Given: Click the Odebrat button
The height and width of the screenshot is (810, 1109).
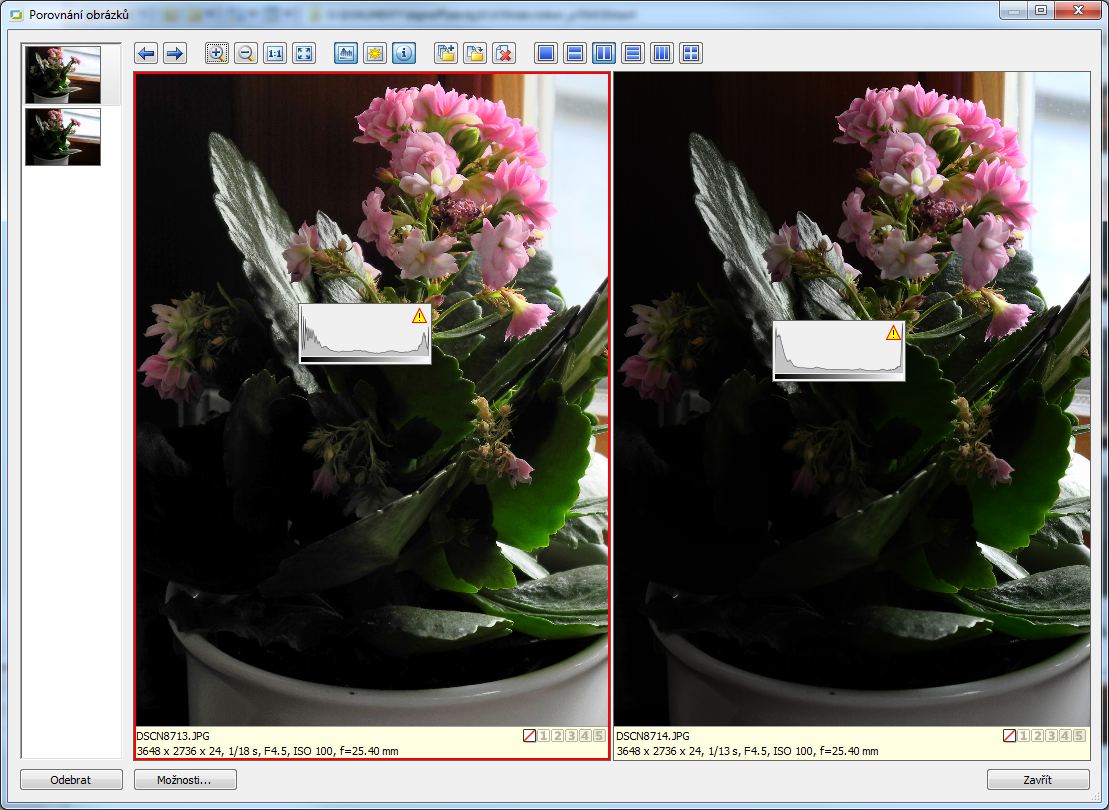Looking at the screenshot, I should 71,780.
